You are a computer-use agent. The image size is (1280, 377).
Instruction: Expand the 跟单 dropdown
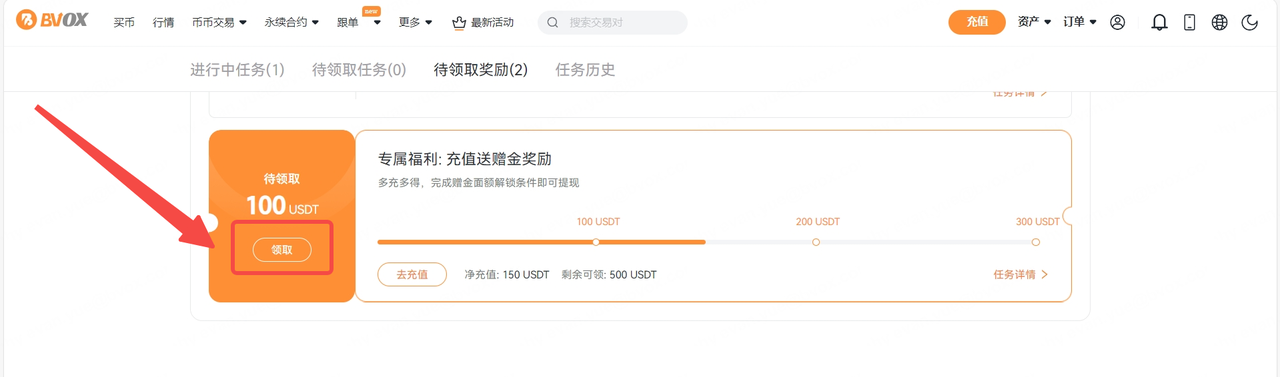pos(358,22)
